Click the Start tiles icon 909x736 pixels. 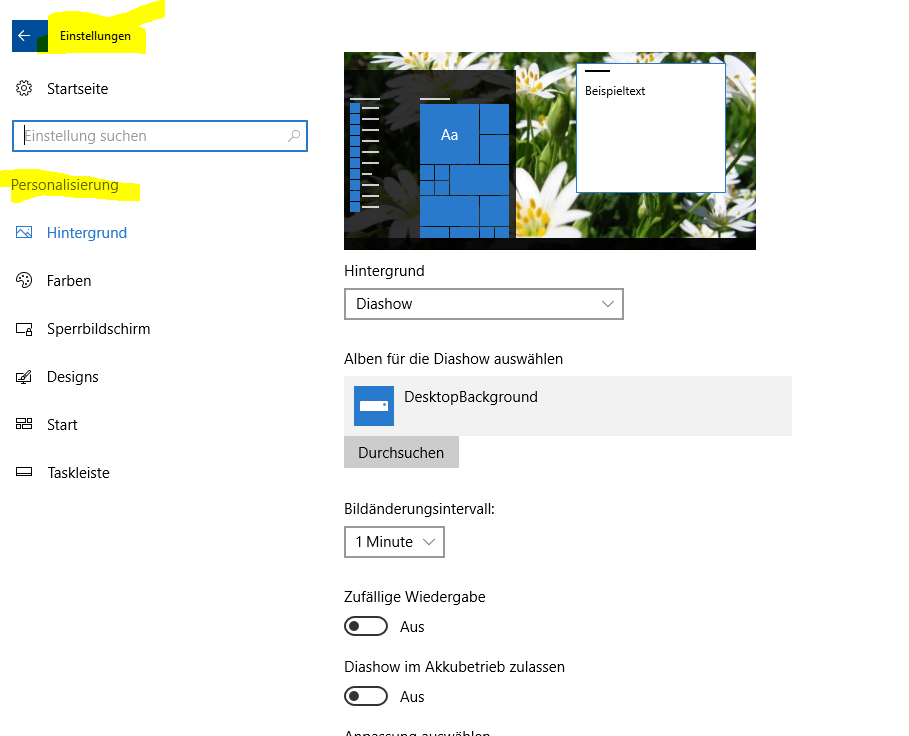click(x=24, y=424)
